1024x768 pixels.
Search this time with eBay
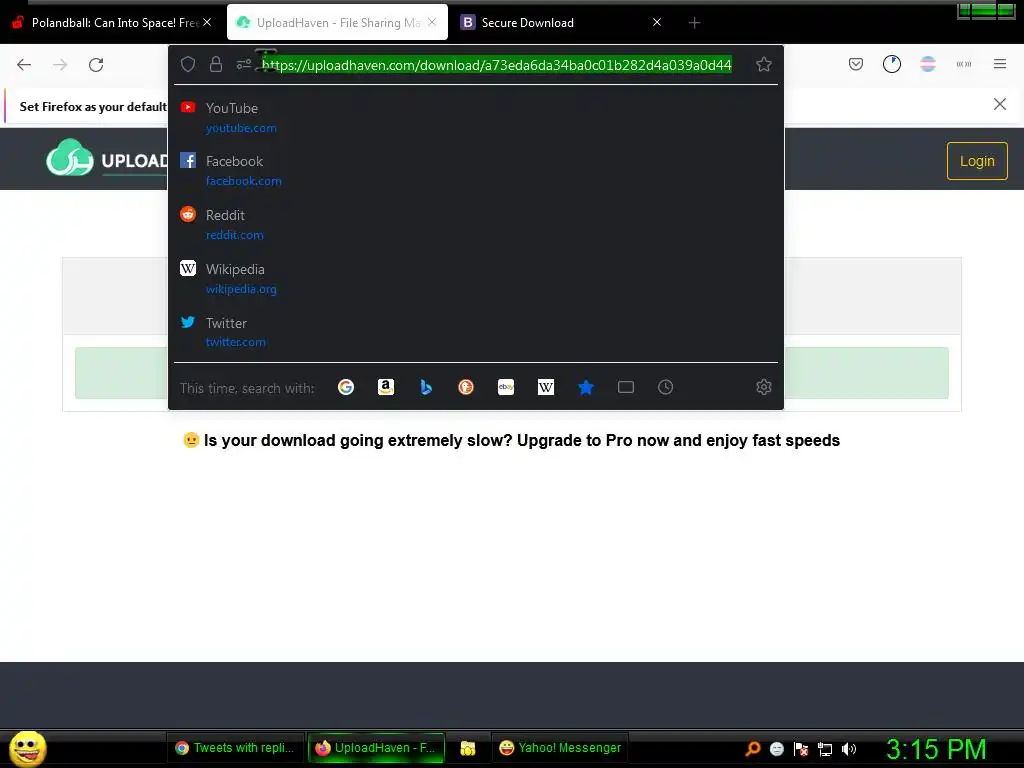coord(506,387)
